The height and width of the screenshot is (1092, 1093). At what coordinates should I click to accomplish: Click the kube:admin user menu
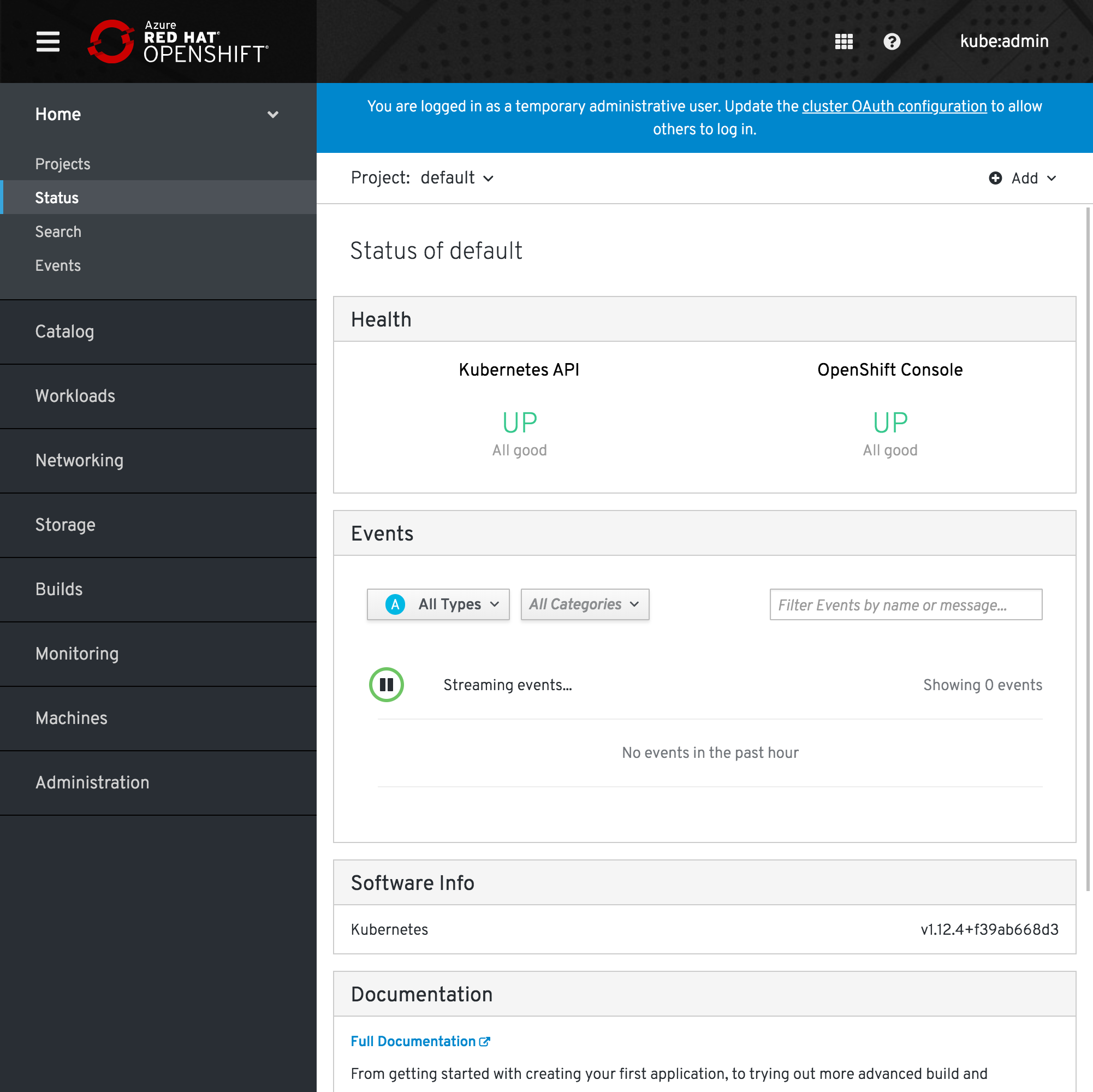click(x=1004, y=41)
